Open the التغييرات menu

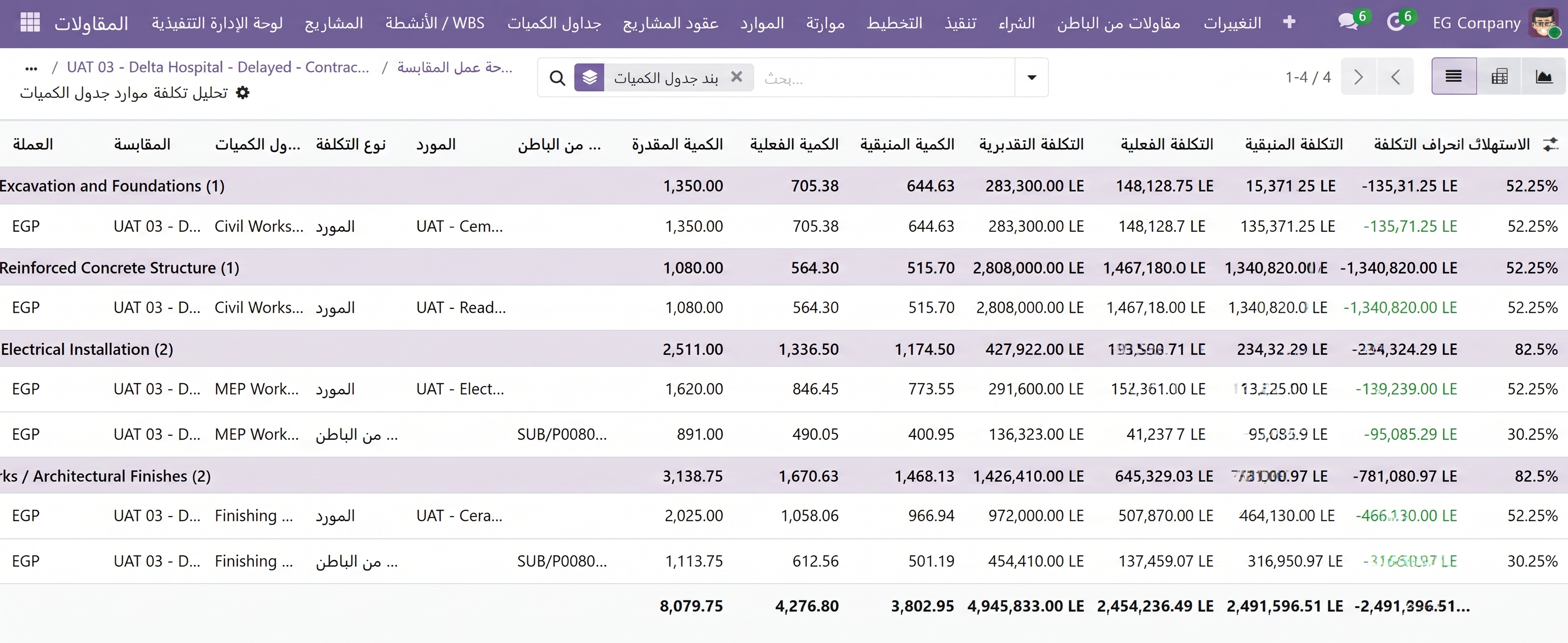tap(1232, 23)
